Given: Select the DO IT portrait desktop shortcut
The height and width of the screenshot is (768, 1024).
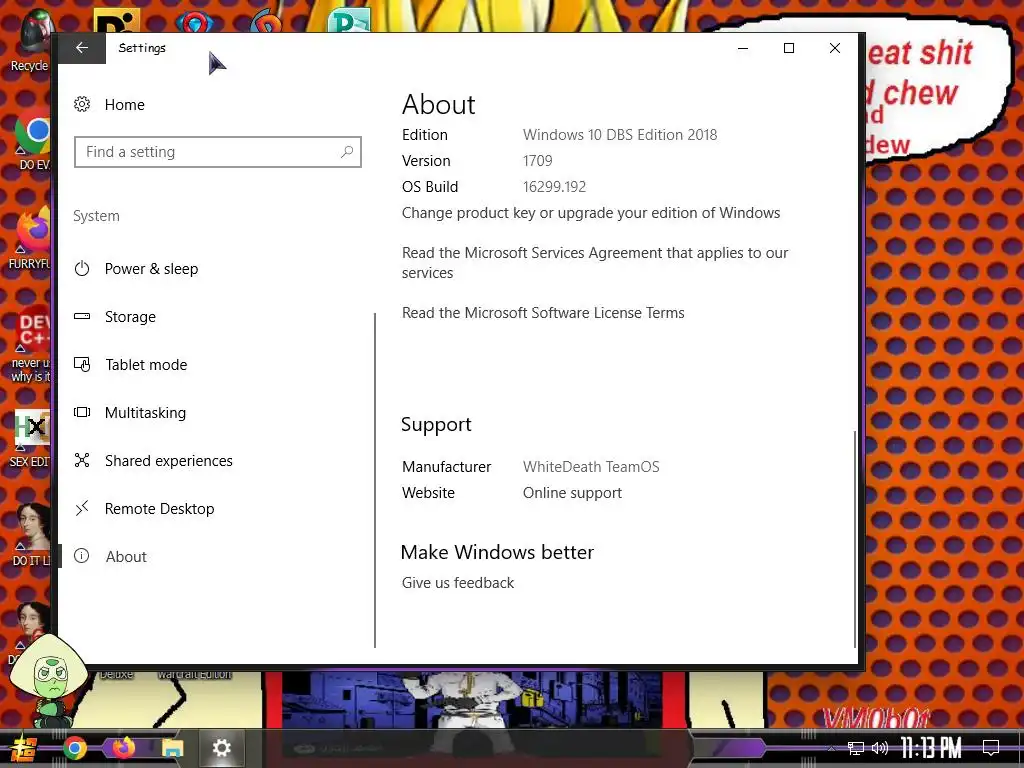Looking at the screenshot, I should tap(31, 534).
